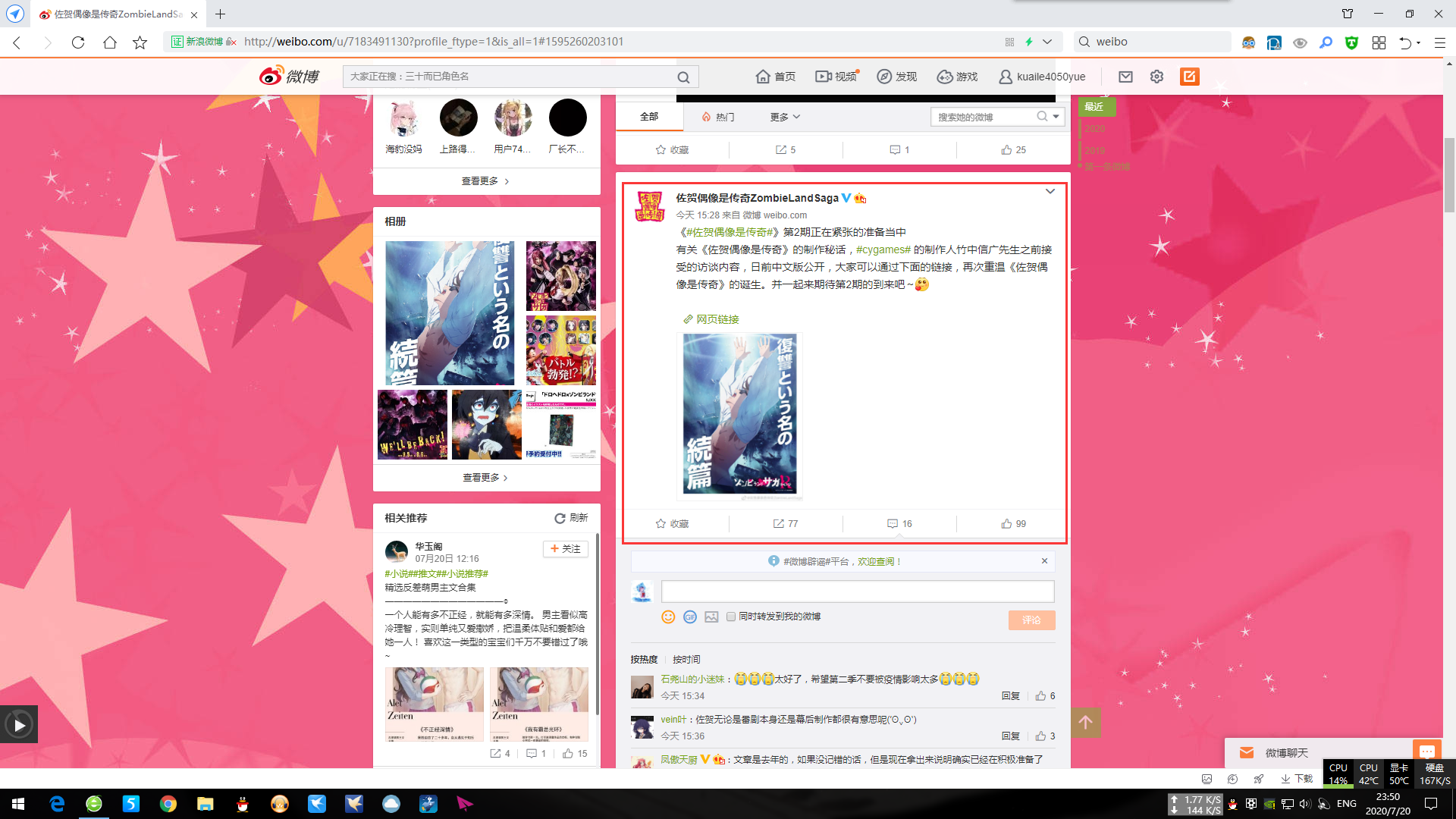Screen dimensions: 1456x819
Task: Click the Weibo logo in header
Action: tap(289, 76)
